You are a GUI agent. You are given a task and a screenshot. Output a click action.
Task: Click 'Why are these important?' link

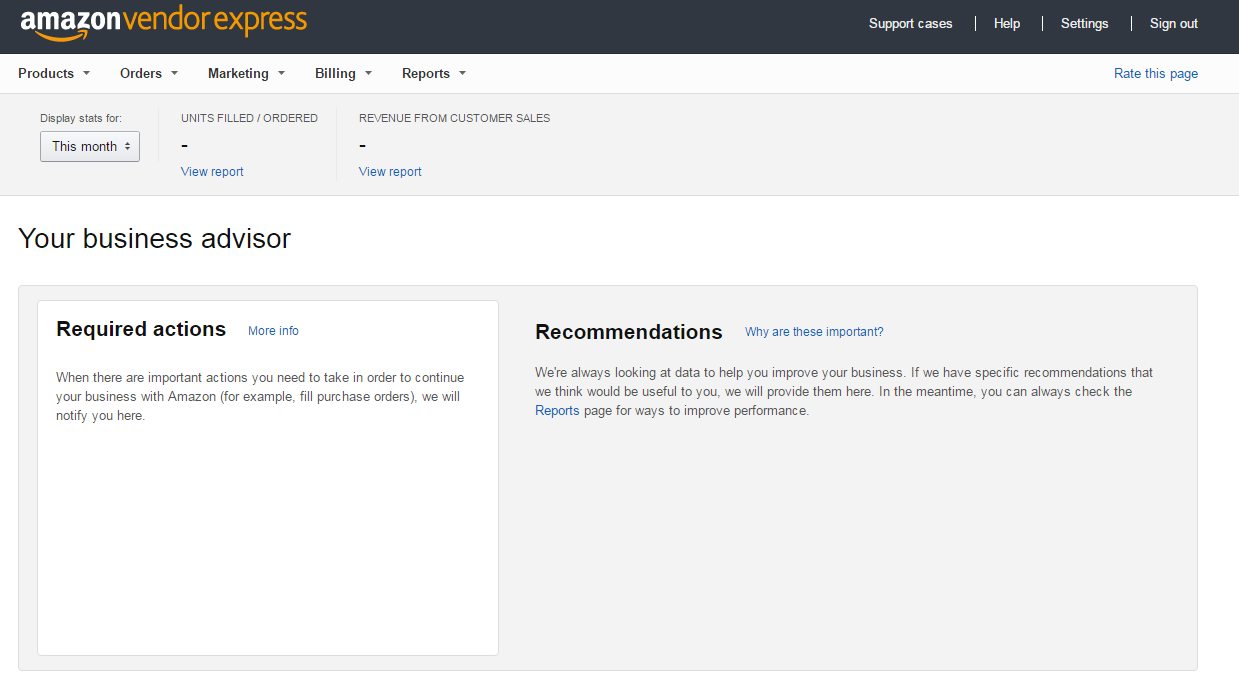click(814, 332)
